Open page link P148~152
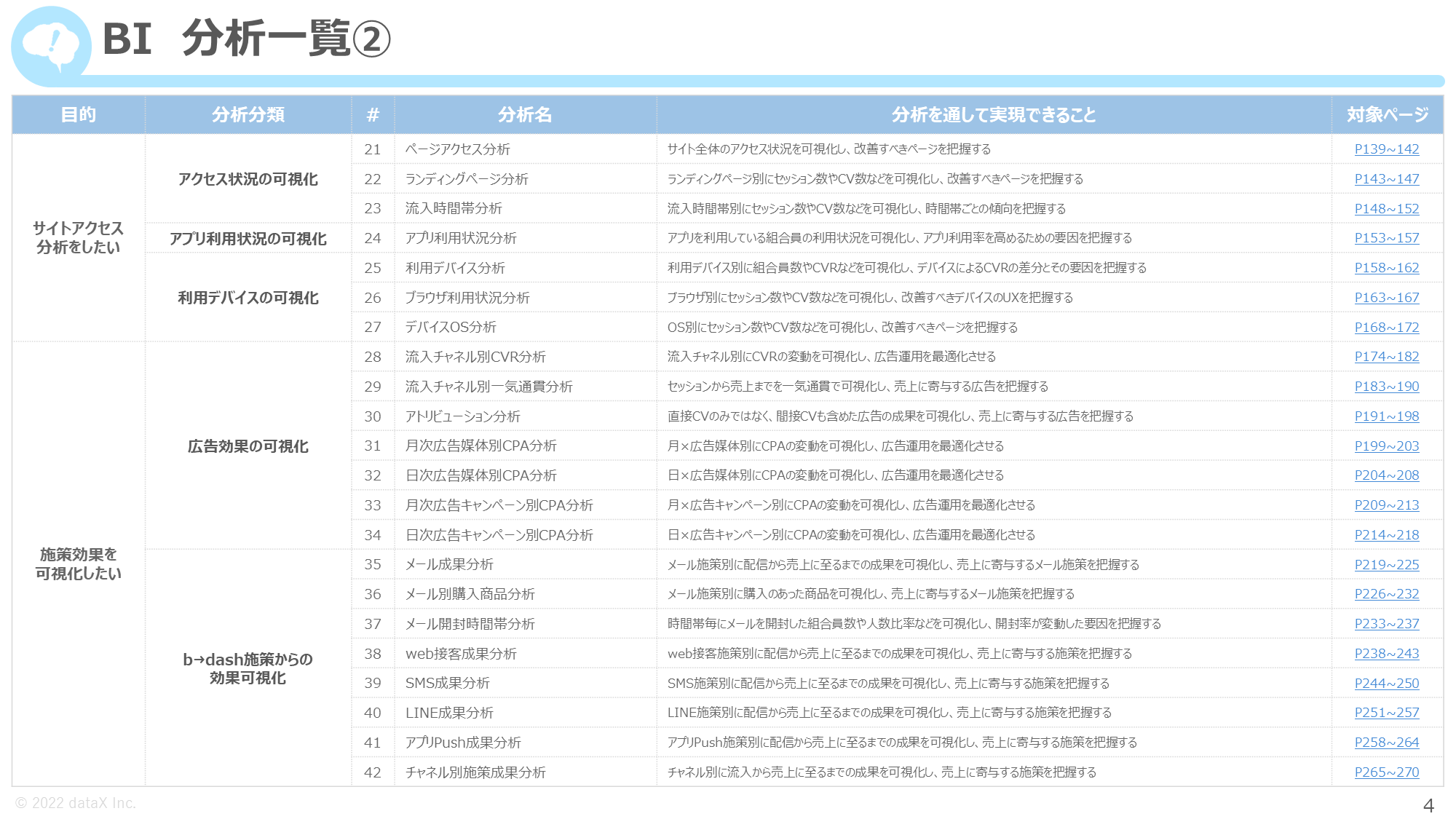Viewport: 1456px width, 819px height. coord(1387,209)
